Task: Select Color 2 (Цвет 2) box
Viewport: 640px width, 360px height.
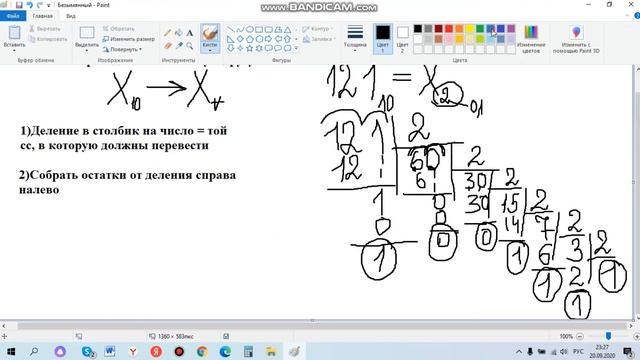Action: (x=402, y=39)
